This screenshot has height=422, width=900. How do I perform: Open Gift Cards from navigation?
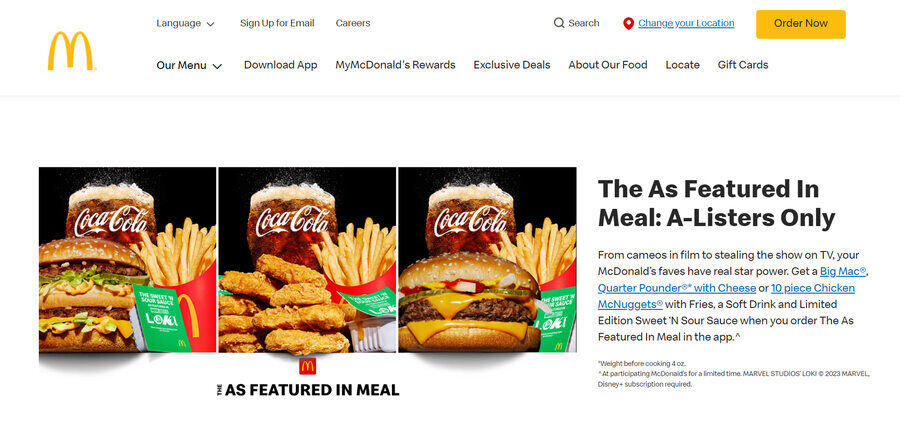[743, 65]
